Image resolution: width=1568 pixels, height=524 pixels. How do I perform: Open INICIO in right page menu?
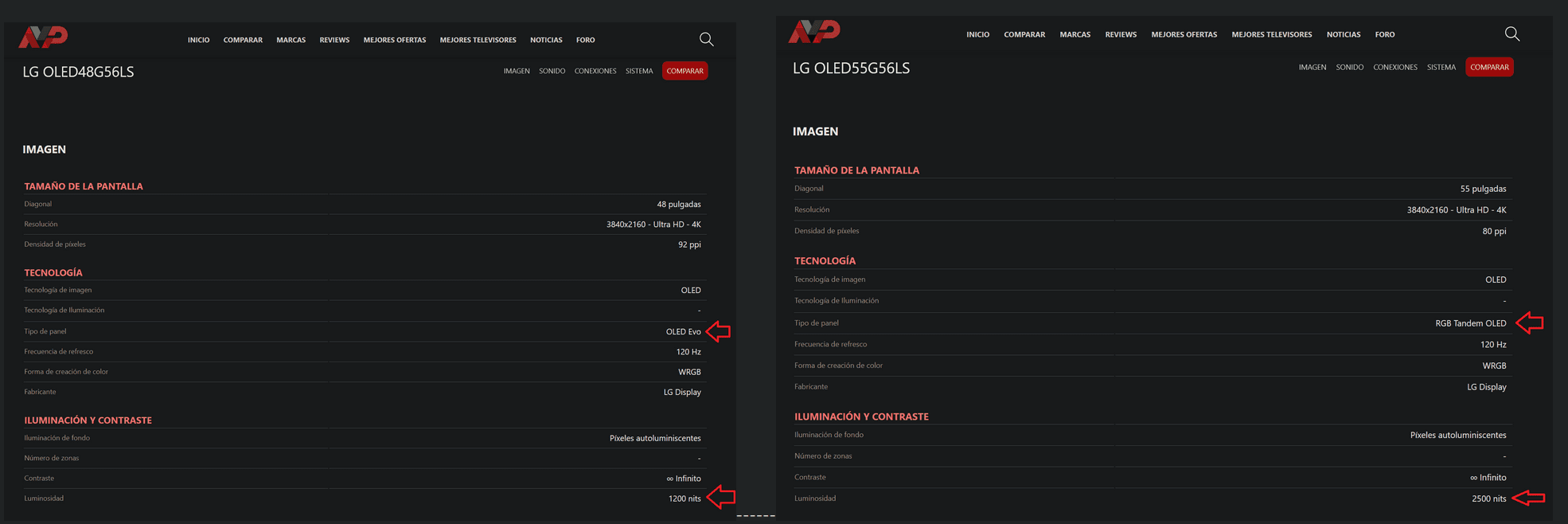coord(977,34)
